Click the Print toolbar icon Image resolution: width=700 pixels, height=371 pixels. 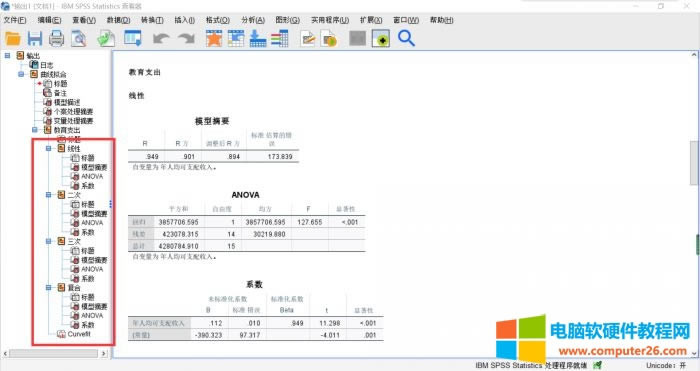[56, 38]
